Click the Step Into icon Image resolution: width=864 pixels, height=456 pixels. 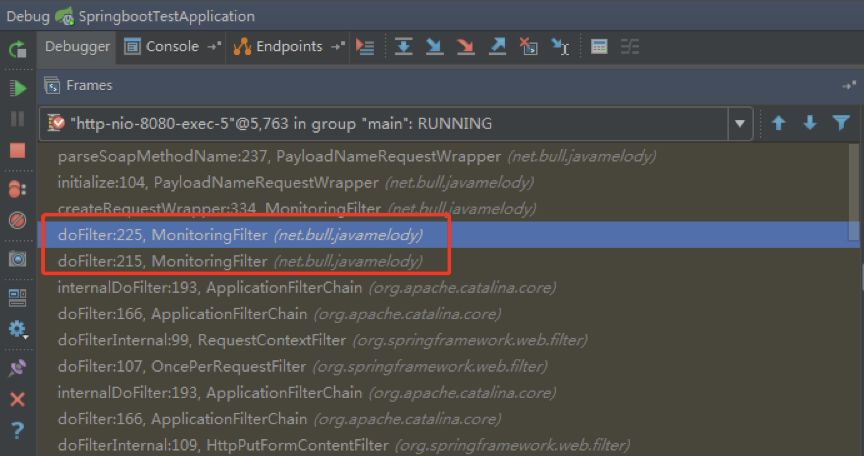pos(435,47)
